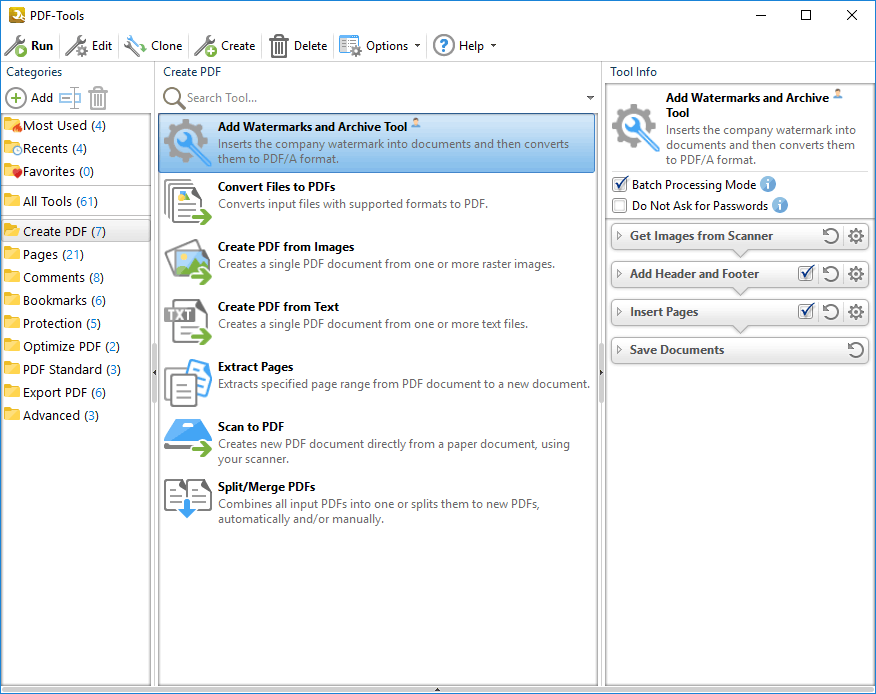Click the delete category trash icon
The height and width of the screenshot is (694, 876).
pyautogui.click(x=97, y=98)
